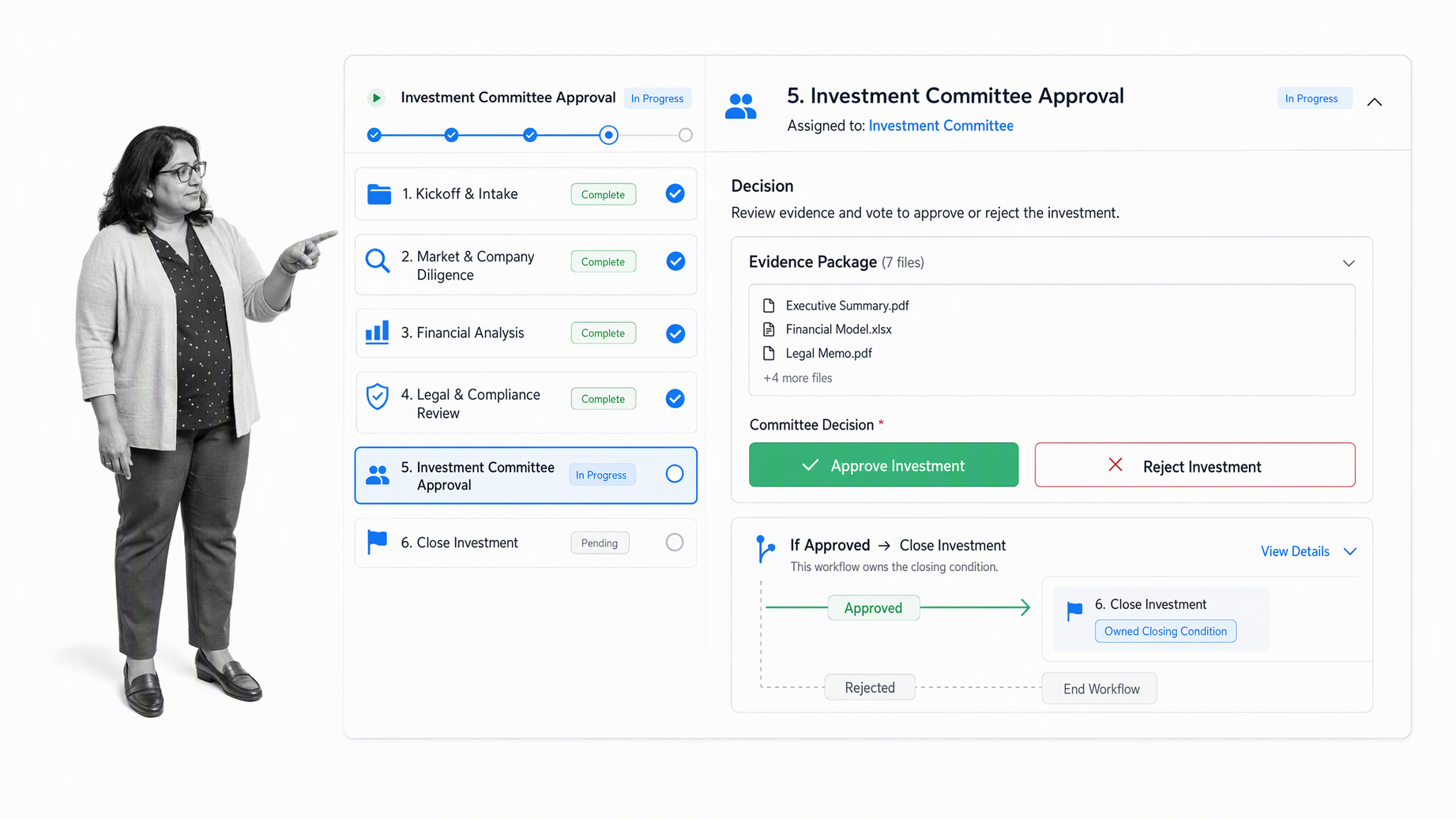This screenshot has width=1456, height=819.
Task: Click the View Details link
Action: click(1295, 551)
